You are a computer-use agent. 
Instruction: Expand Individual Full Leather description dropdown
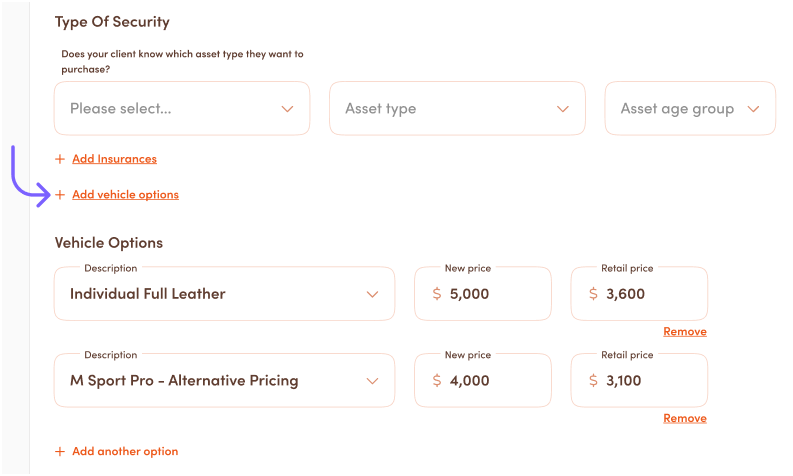(224, 294)
